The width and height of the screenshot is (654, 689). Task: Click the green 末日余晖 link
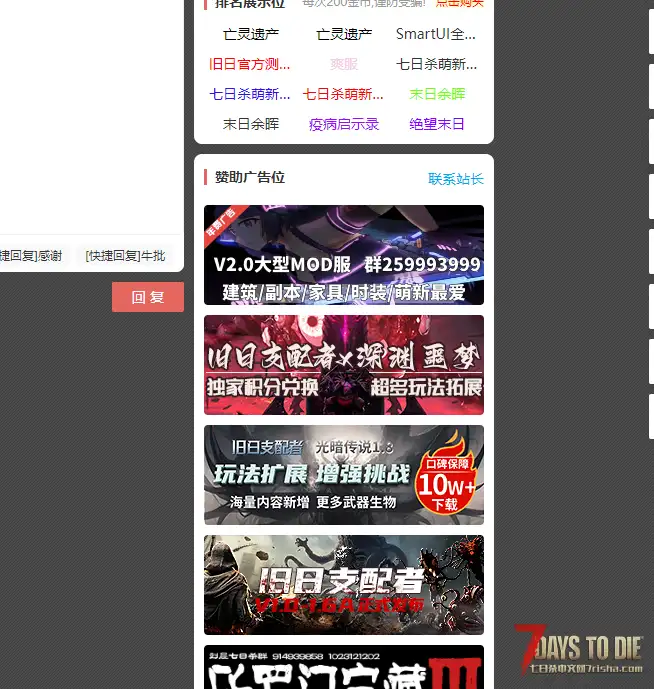point(437,94)
